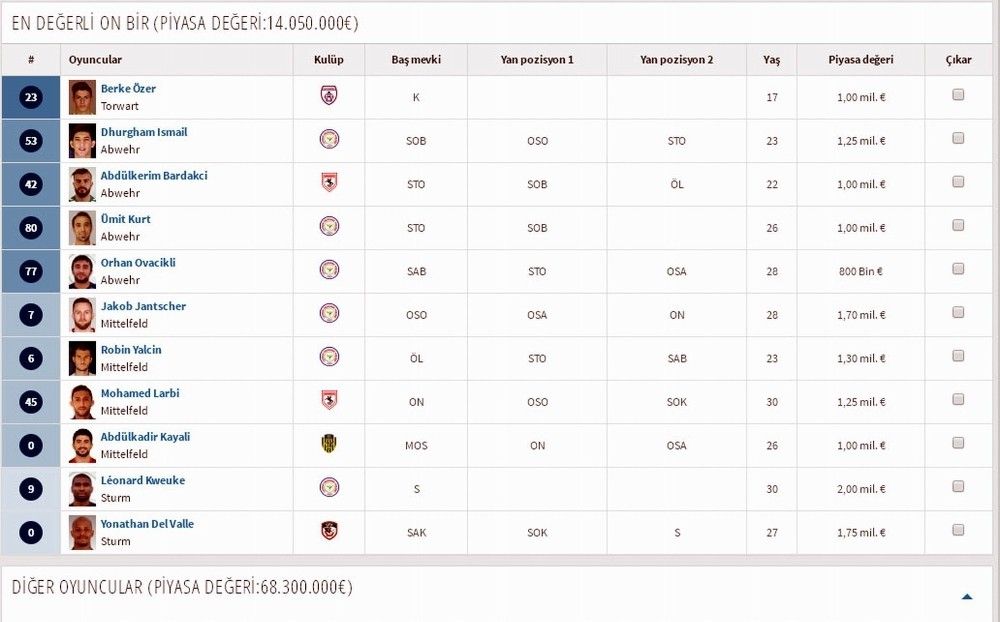Screen dimensions: 1000x622
Task: Open Abdülkadir Kayali's player name link
Action: tap(145, 437)
